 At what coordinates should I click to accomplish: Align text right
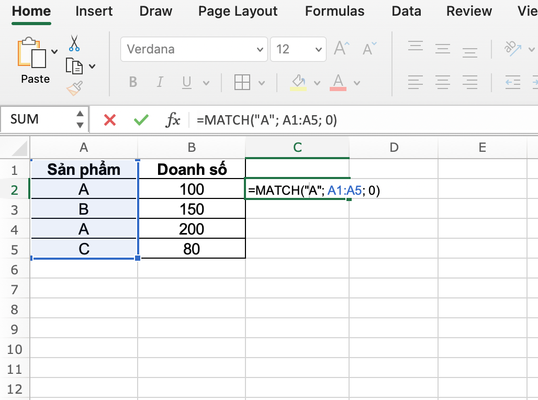coord(470,82)
